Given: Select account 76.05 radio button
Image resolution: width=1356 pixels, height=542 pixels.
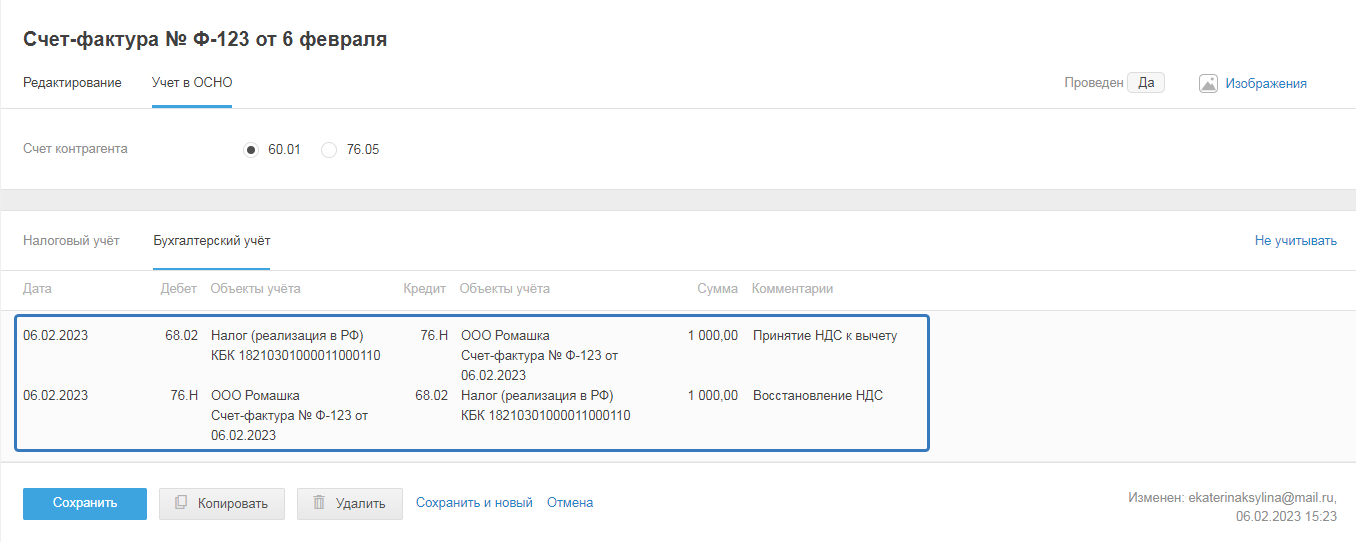Looking at the screenshot, I should (x=329, y=150).
